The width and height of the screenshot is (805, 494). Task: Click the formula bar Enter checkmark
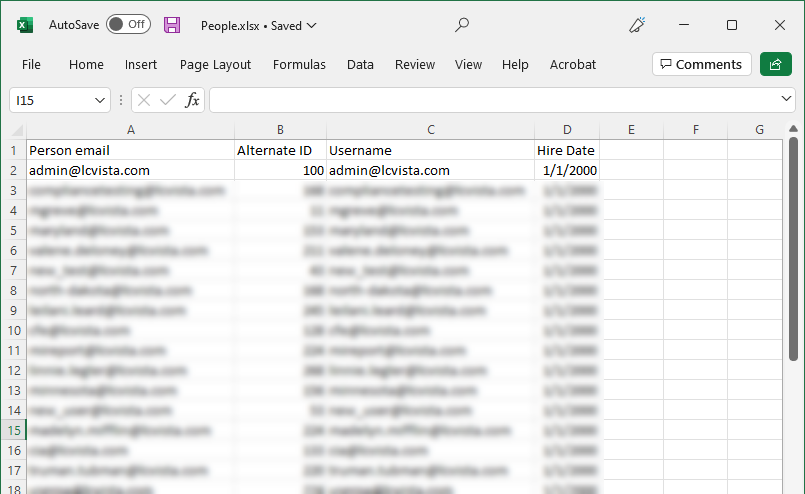(167, 100)
